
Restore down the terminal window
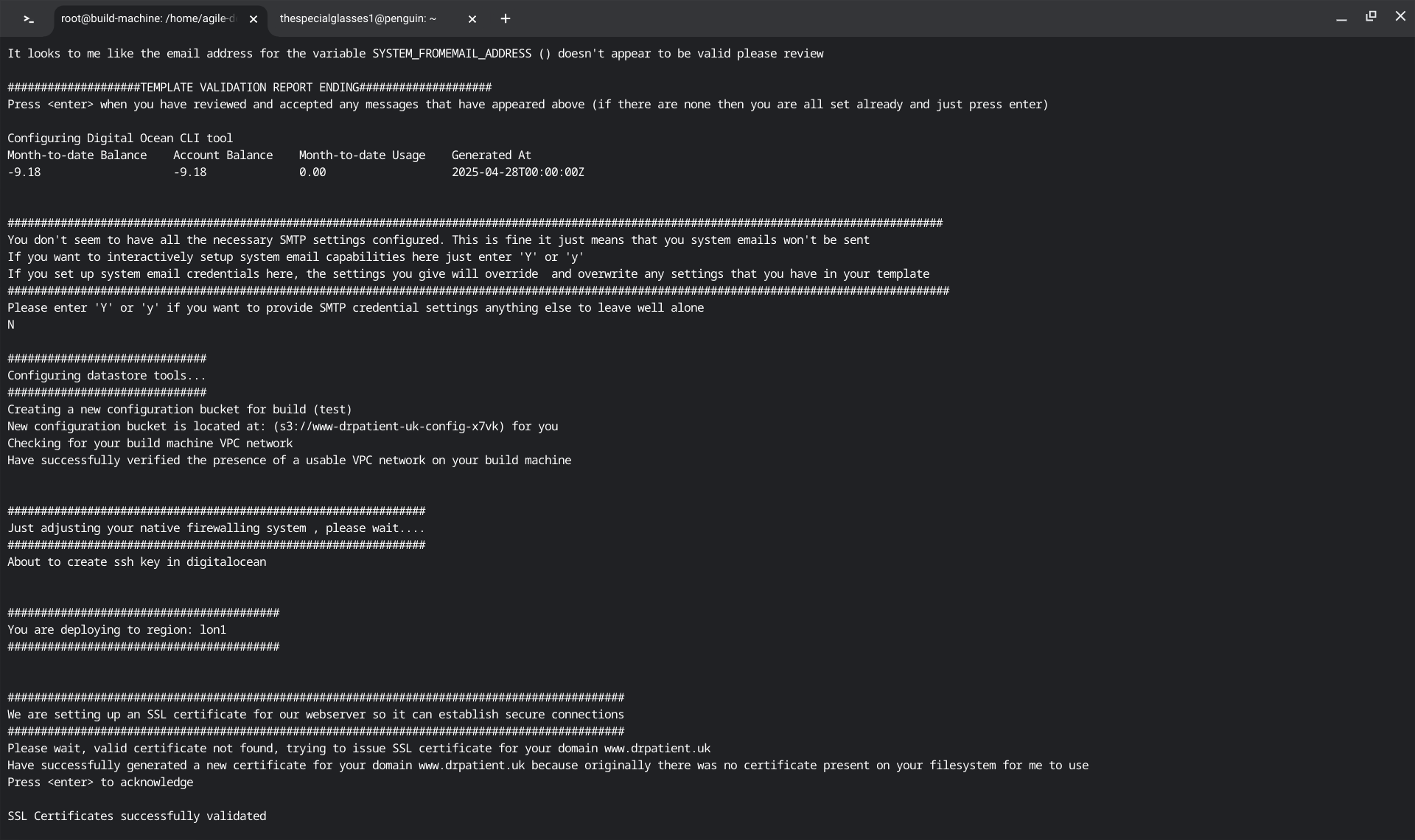1371,16
